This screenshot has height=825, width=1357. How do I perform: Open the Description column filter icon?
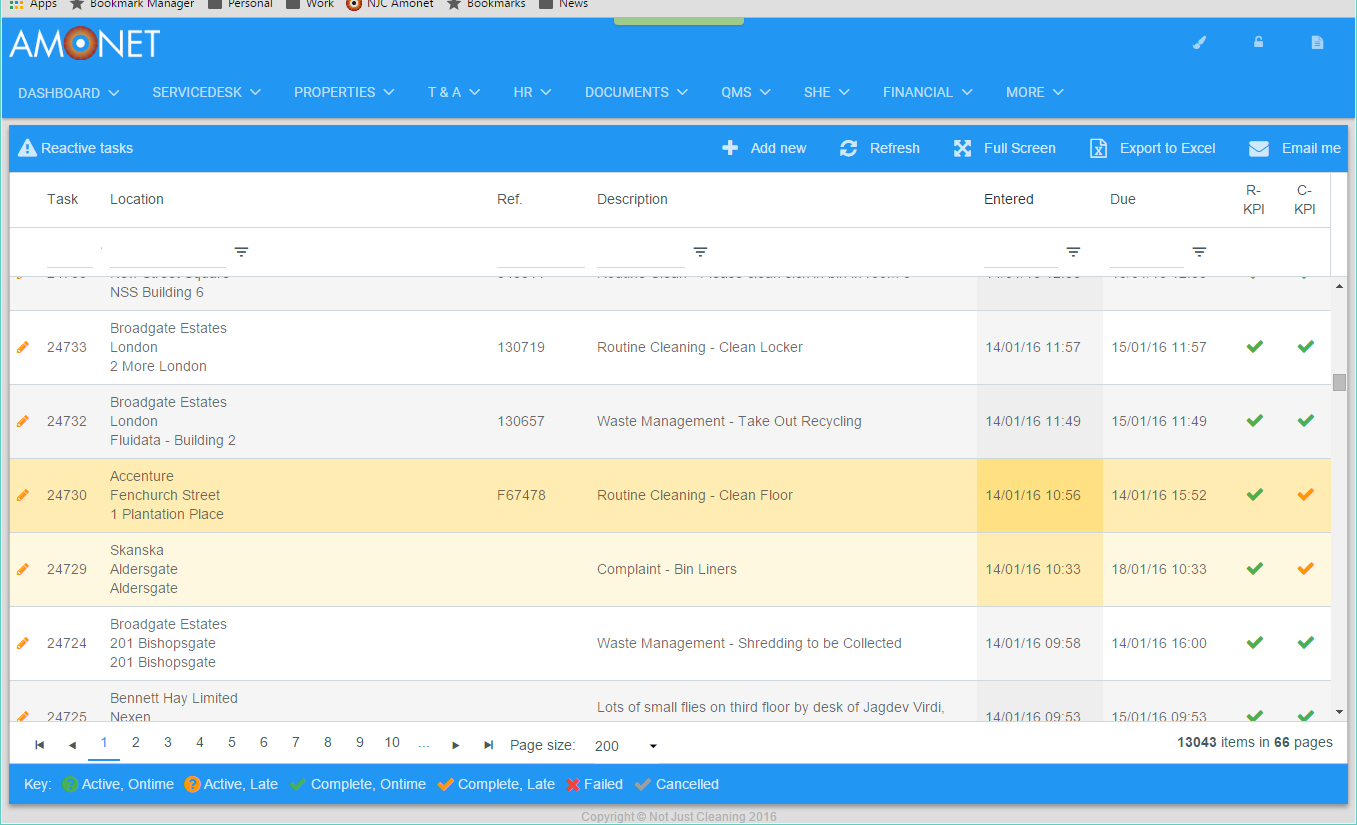(701, 252)
